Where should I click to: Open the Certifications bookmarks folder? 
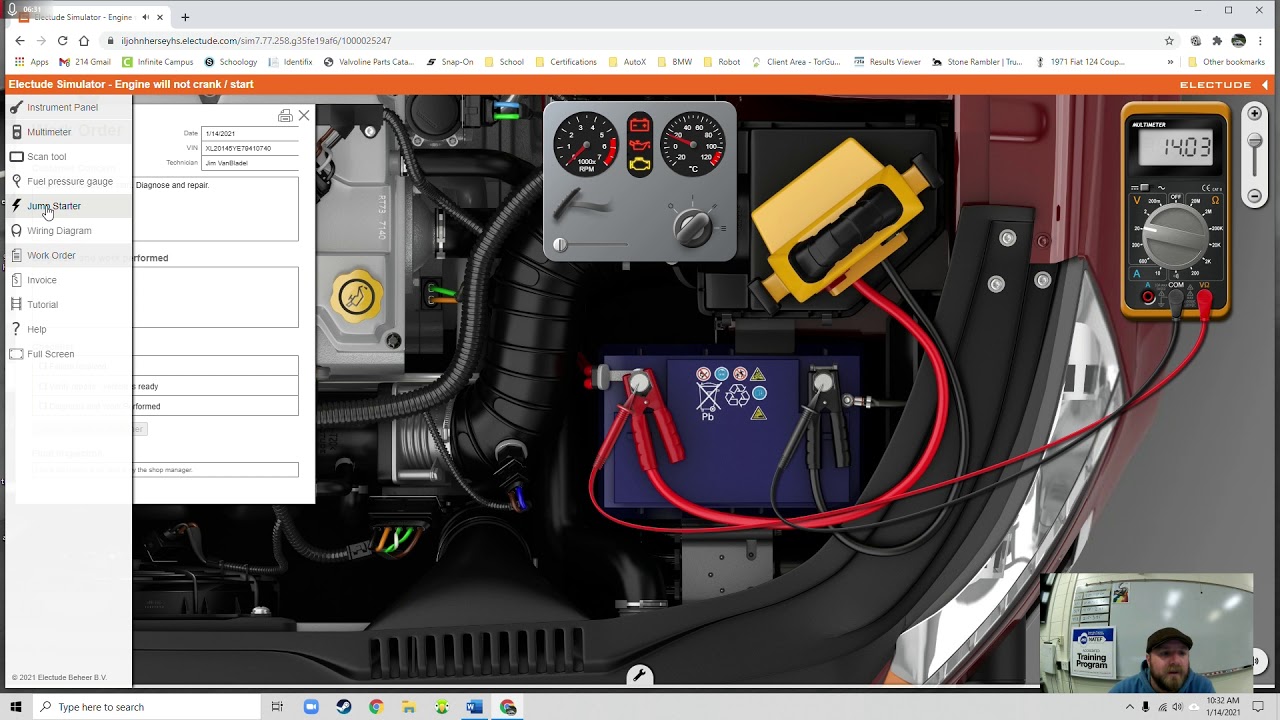[566, 62]
